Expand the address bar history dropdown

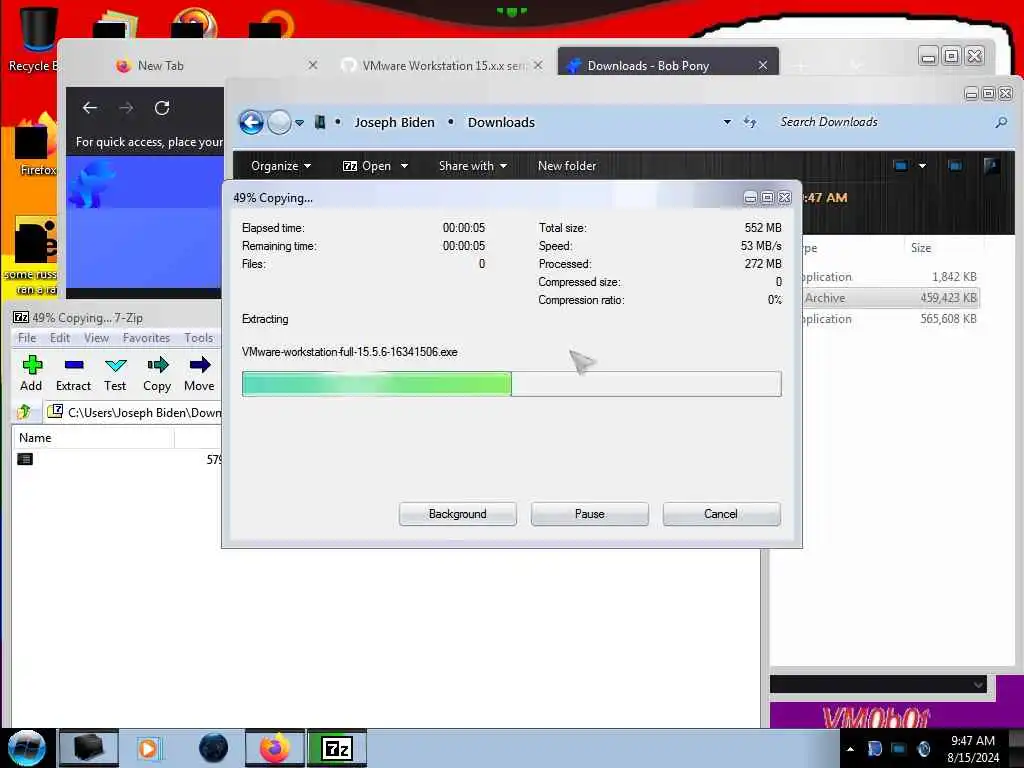(x=727, y=122)
